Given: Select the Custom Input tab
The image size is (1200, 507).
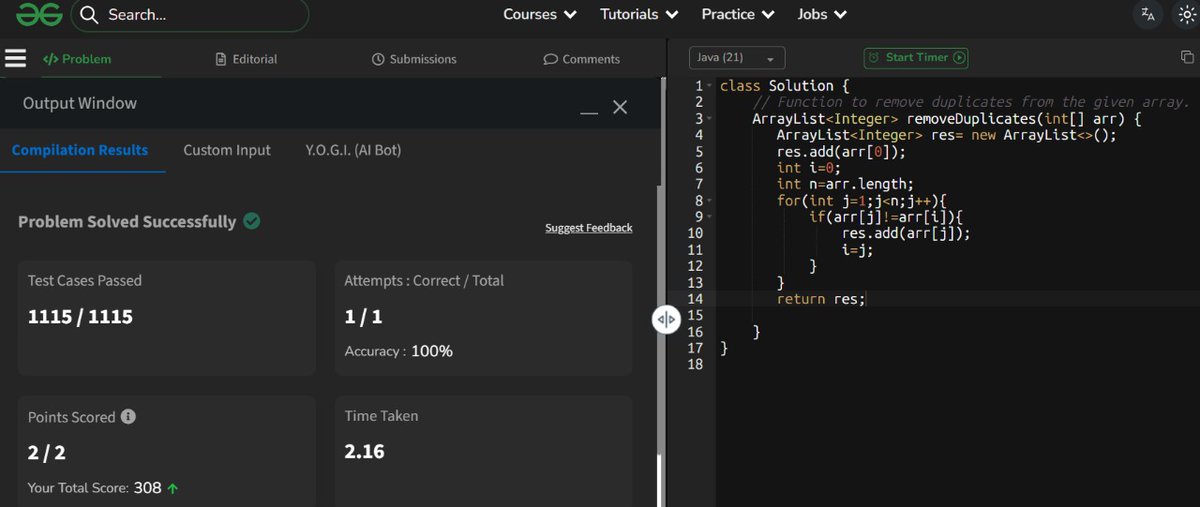Looking at the screenshot, I should pos(227,150).
